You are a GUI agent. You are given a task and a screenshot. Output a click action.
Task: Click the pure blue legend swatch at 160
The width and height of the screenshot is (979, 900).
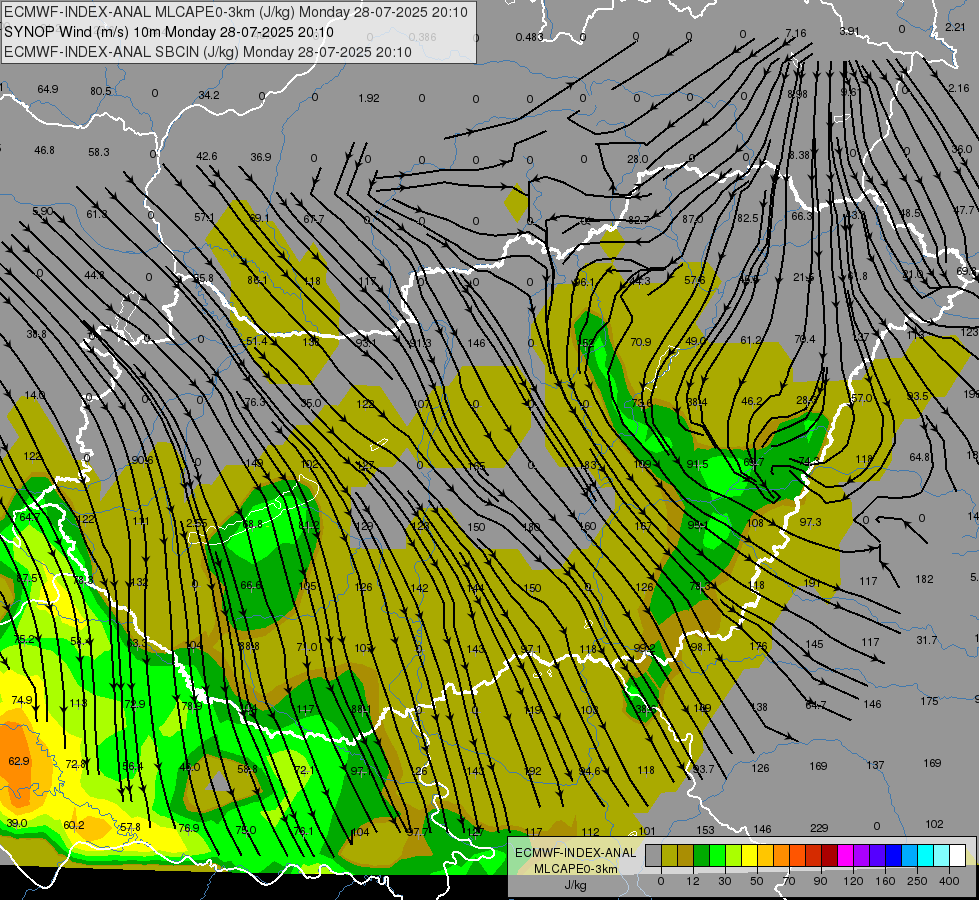[x=894, y=855]
